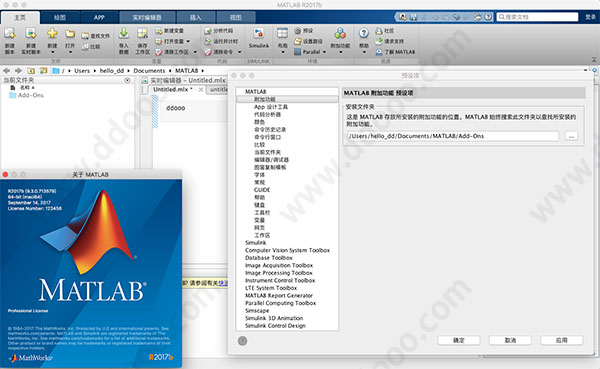This screenshot has width=600, height=369.
Task: Click the search documentation field
Action: point(538,17)
